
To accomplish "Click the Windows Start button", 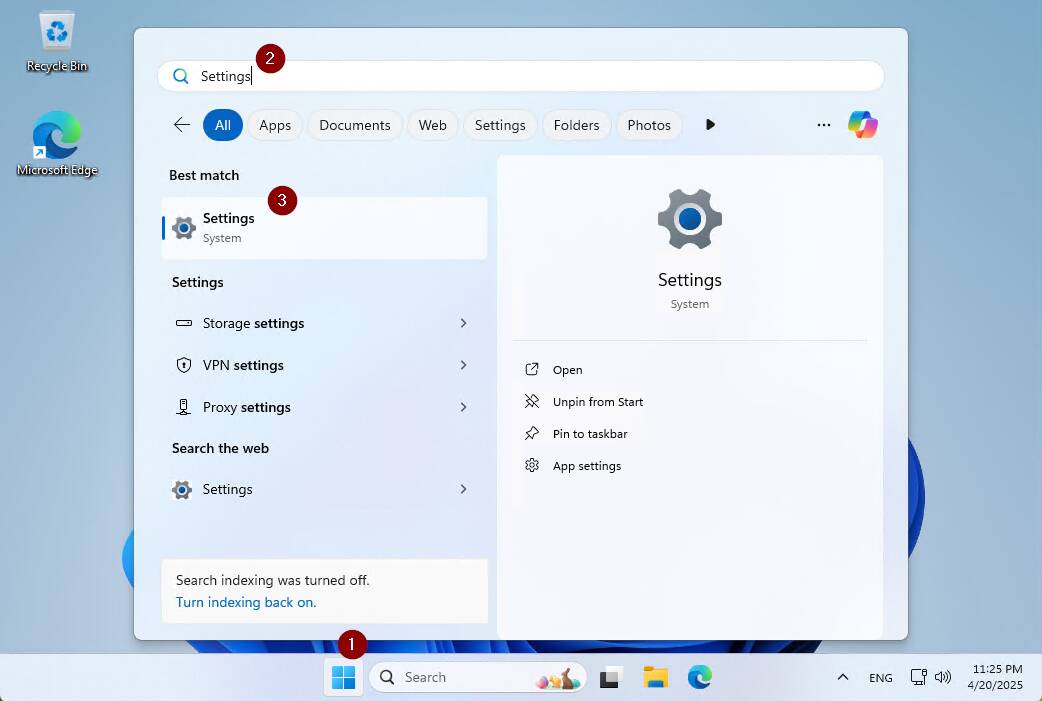I will click(x=343, y=678).
